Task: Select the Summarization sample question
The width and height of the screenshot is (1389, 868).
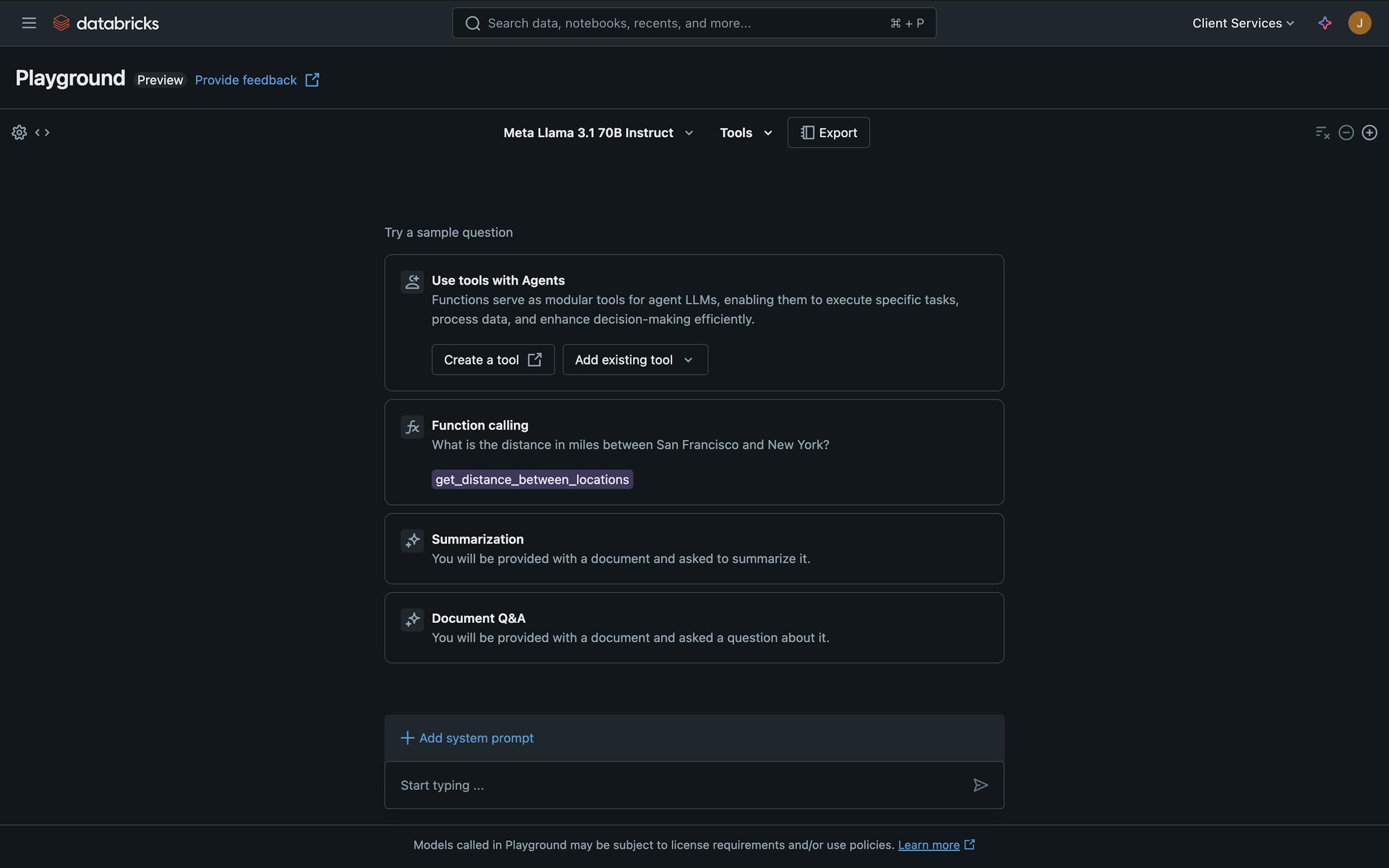Action: (x=693, y=548)
